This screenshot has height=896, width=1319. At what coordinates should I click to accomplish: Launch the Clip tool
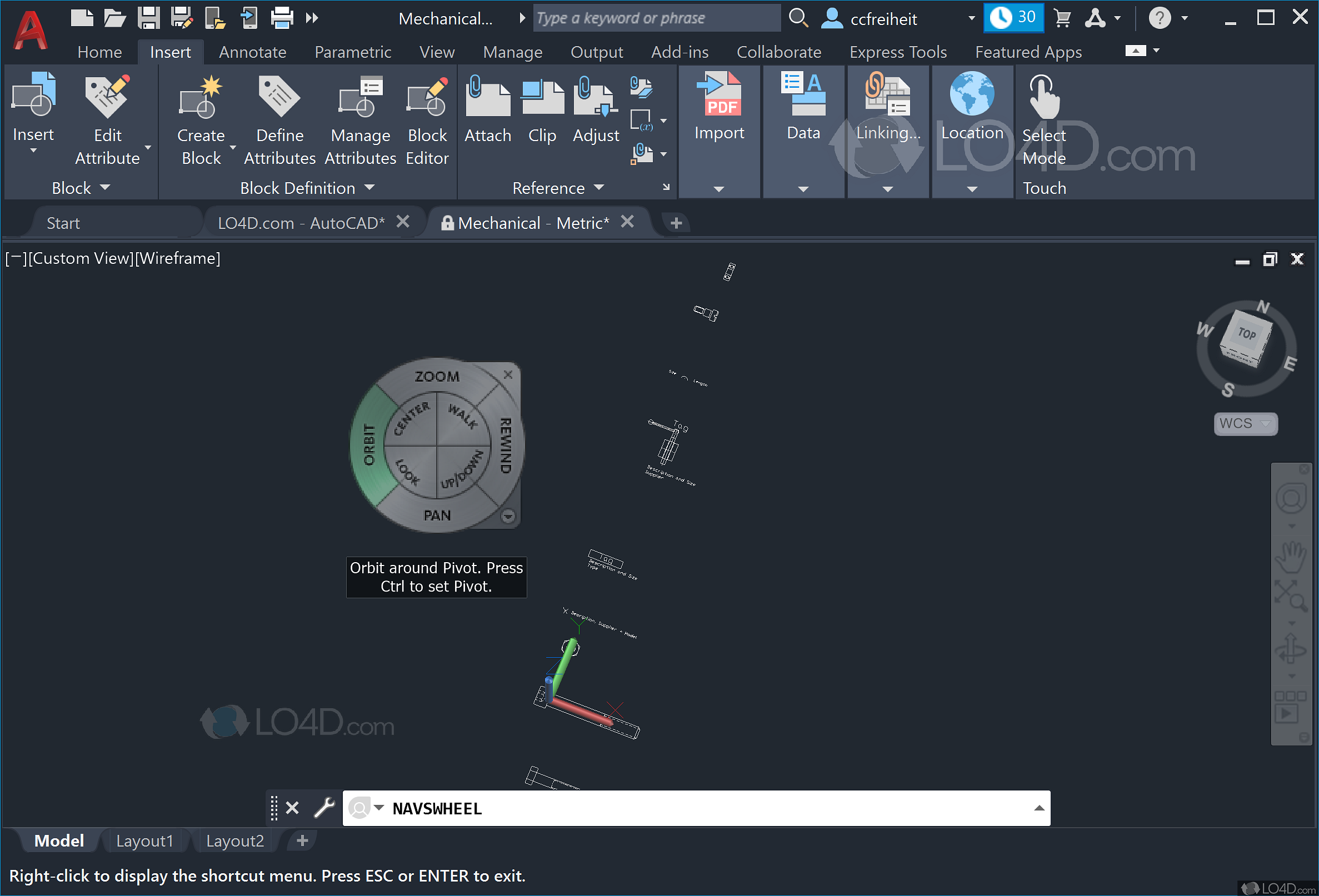(542, 111)
